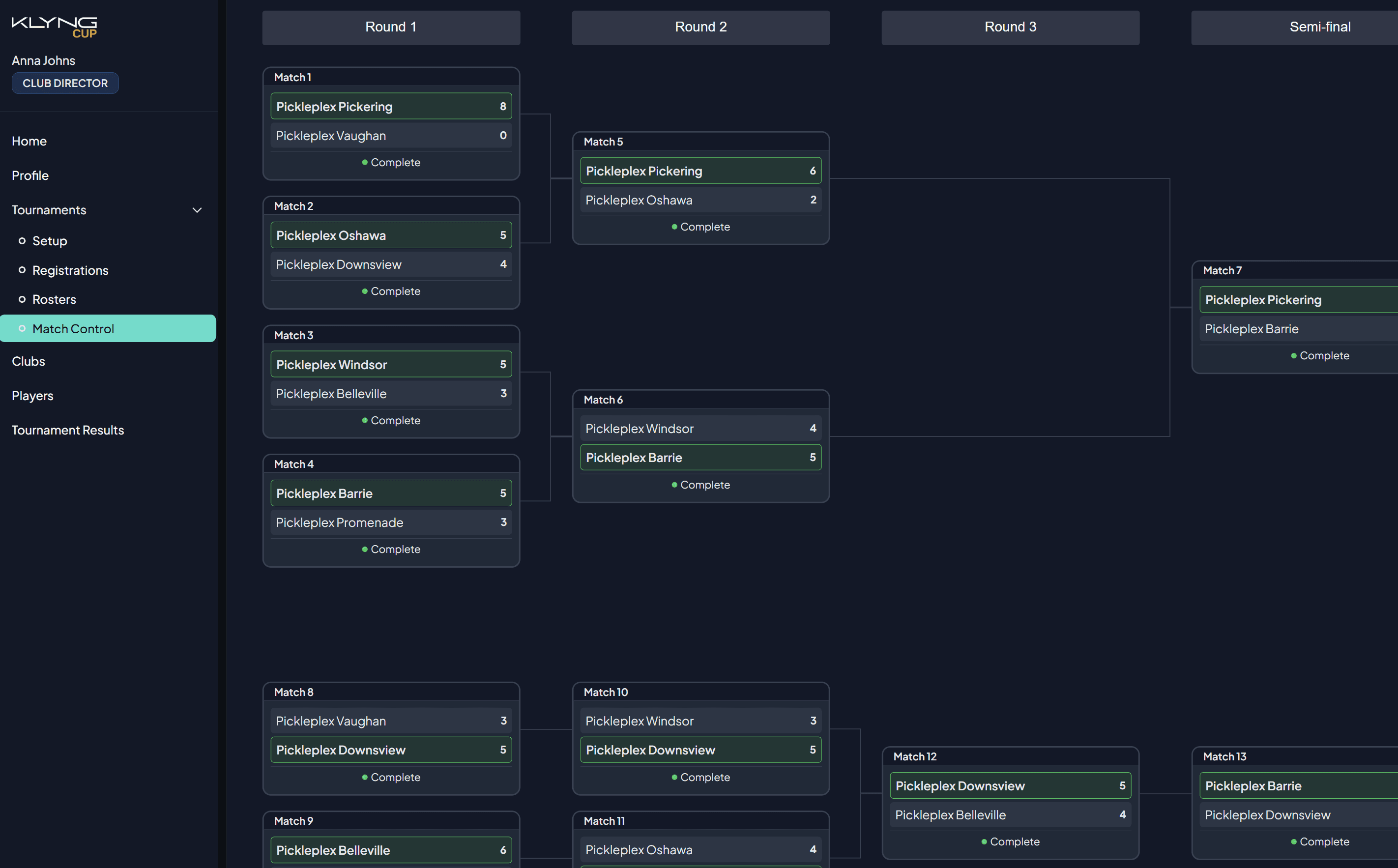The image size is (1398, 868).
Task: Select the Semi-final header
Action: tap(1320, 27)
